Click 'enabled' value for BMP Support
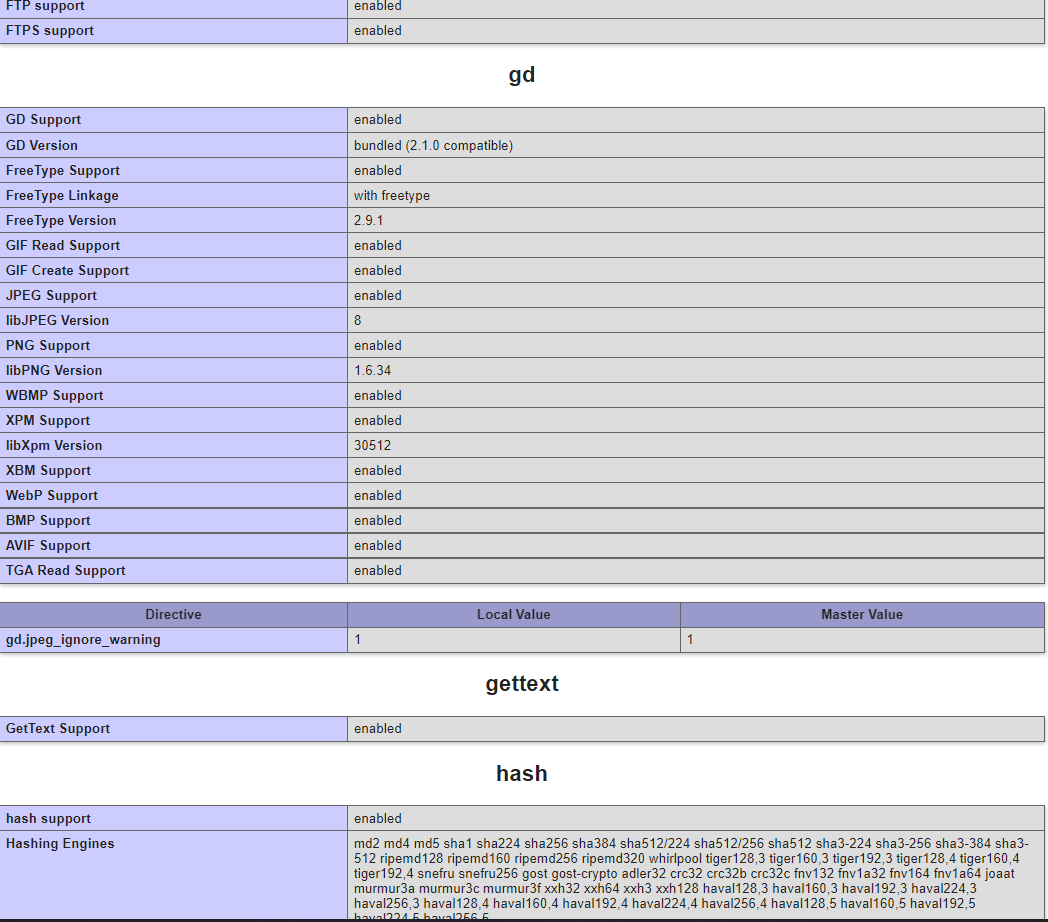The image size is (1048, 922). point(378,521)
